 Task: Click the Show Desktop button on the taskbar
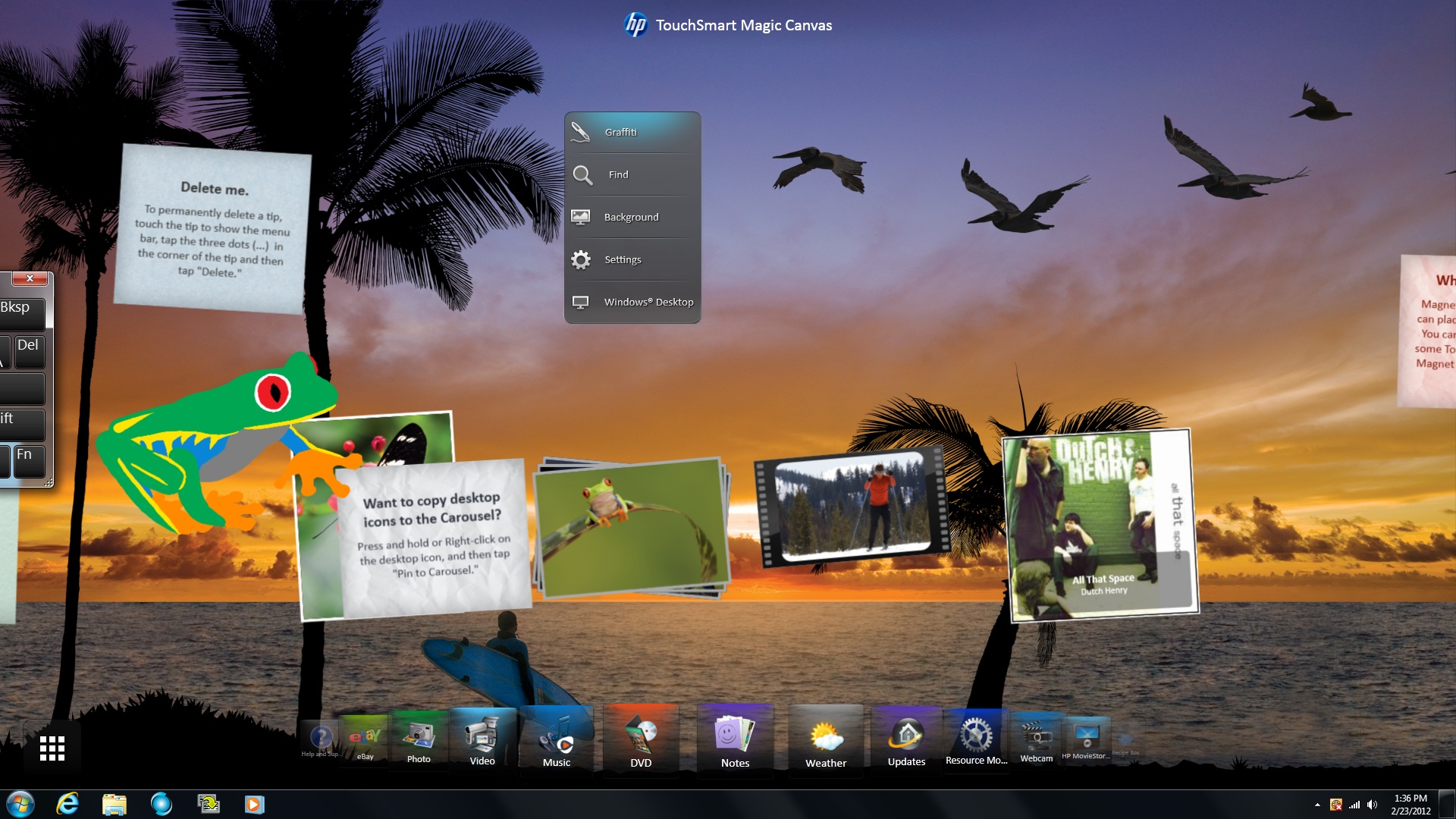tap(1448, 804)
